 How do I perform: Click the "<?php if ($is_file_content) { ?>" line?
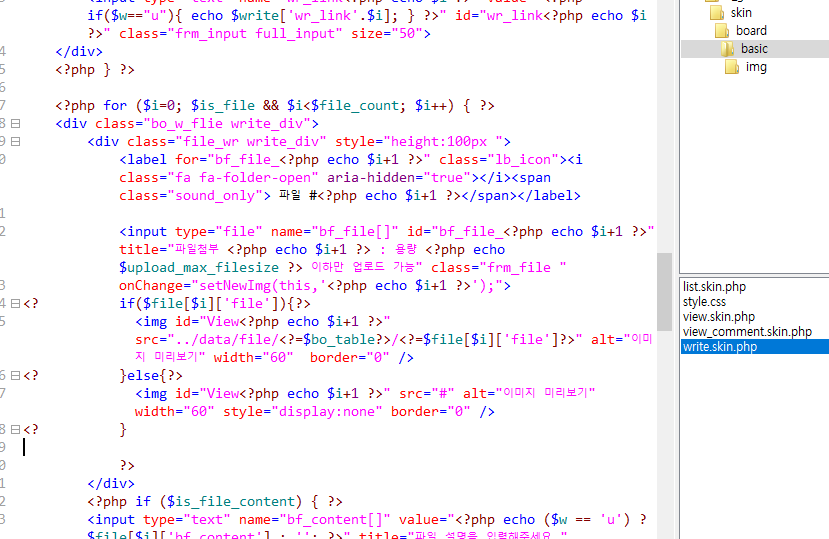coord(215,501)
